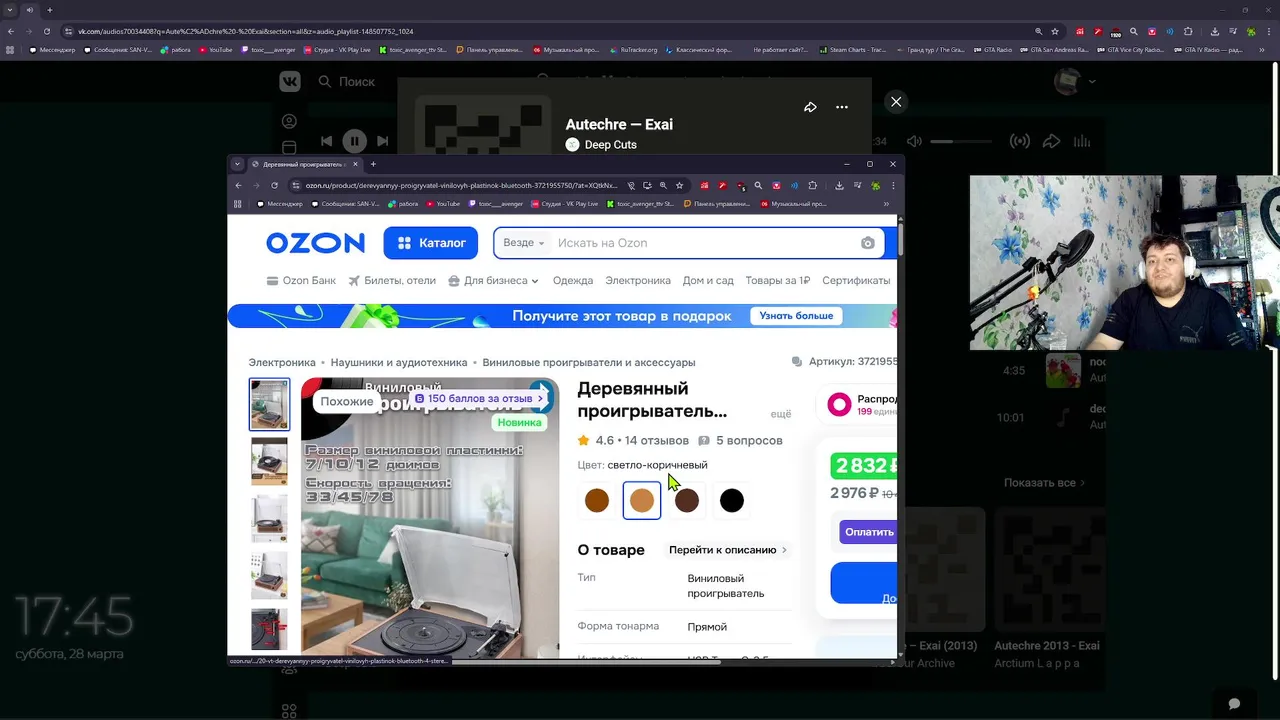1280x720 pixels.
Task: Click the Похожие button on product image
Action: pyautogui.click(x=347, y=401)
